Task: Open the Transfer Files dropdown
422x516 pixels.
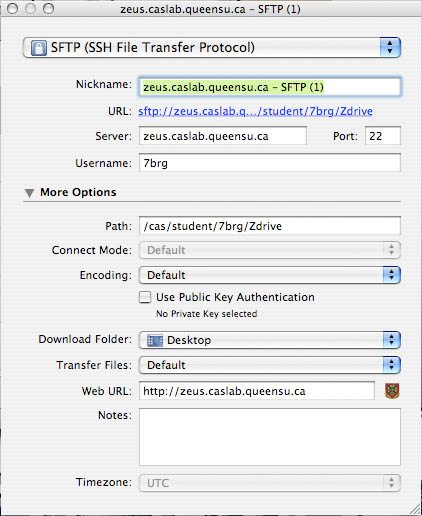Action: [x=269, y=365]
